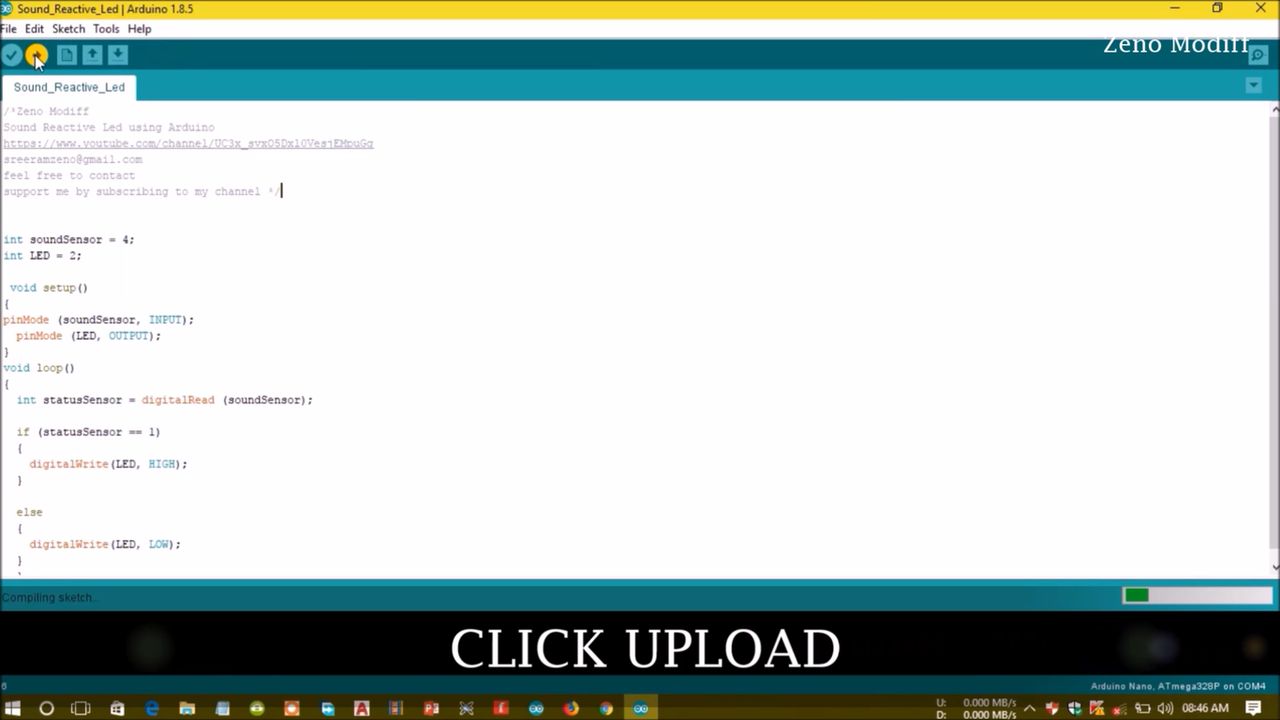Create a new sketch with New icon
This screenshot has height=720, width=1280.
click(66, 55)
